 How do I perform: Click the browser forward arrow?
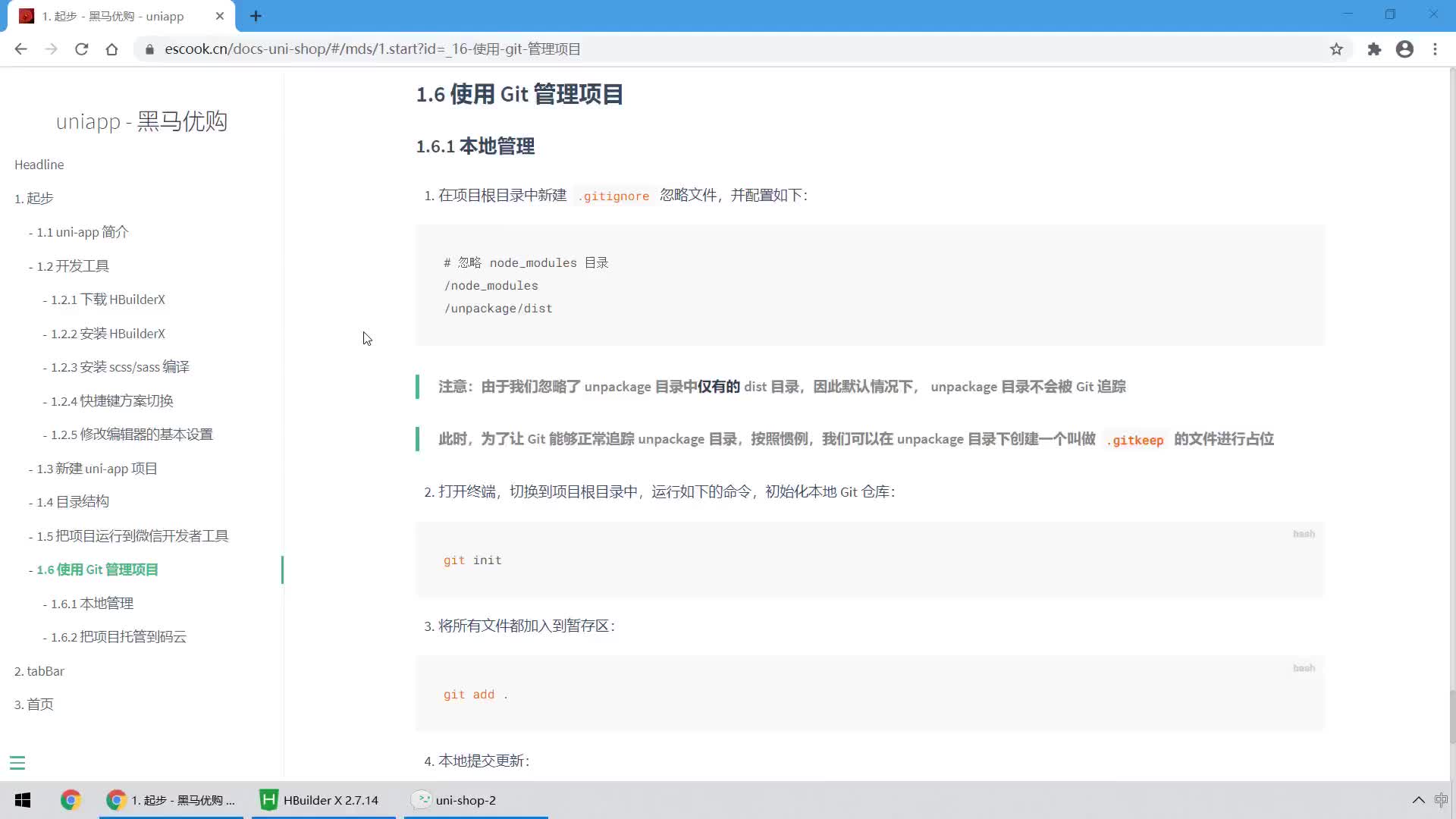(52, 49)
